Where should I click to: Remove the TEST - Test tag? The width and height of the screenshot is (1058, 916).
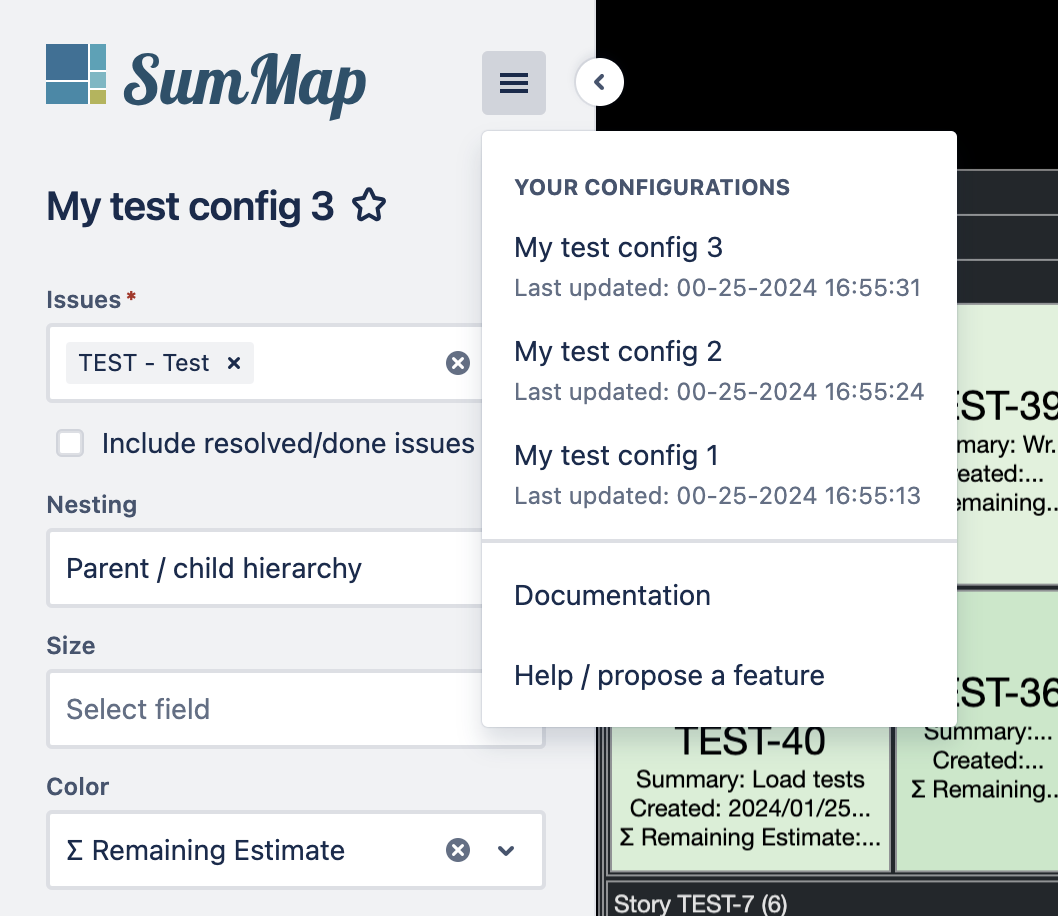coord(233,363)
